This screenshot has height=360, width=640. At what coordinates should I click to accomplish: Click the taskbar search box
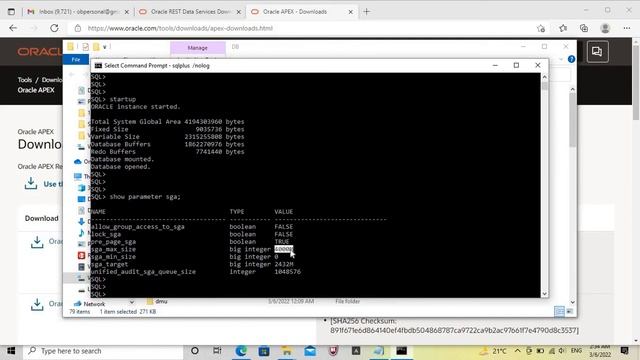tap(103, 351)
